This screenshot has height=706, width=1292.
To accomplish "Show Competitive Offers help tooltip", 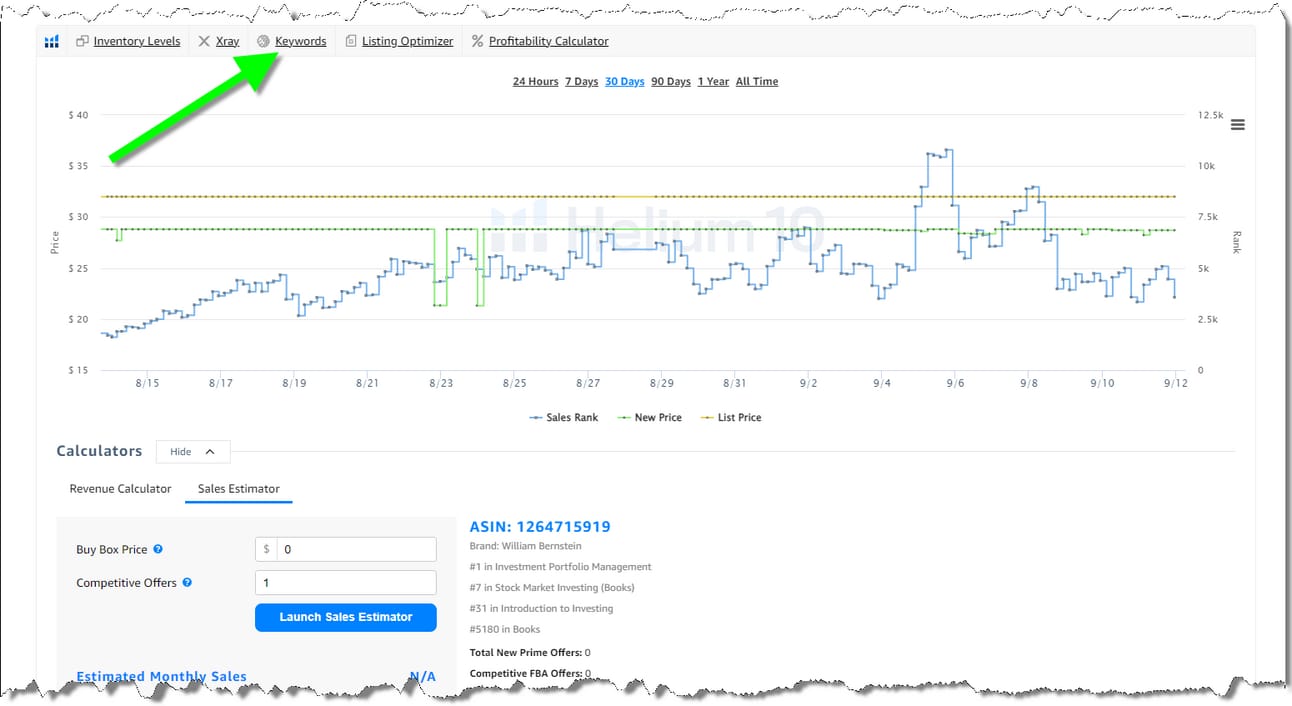I will [x=187, y=582].
